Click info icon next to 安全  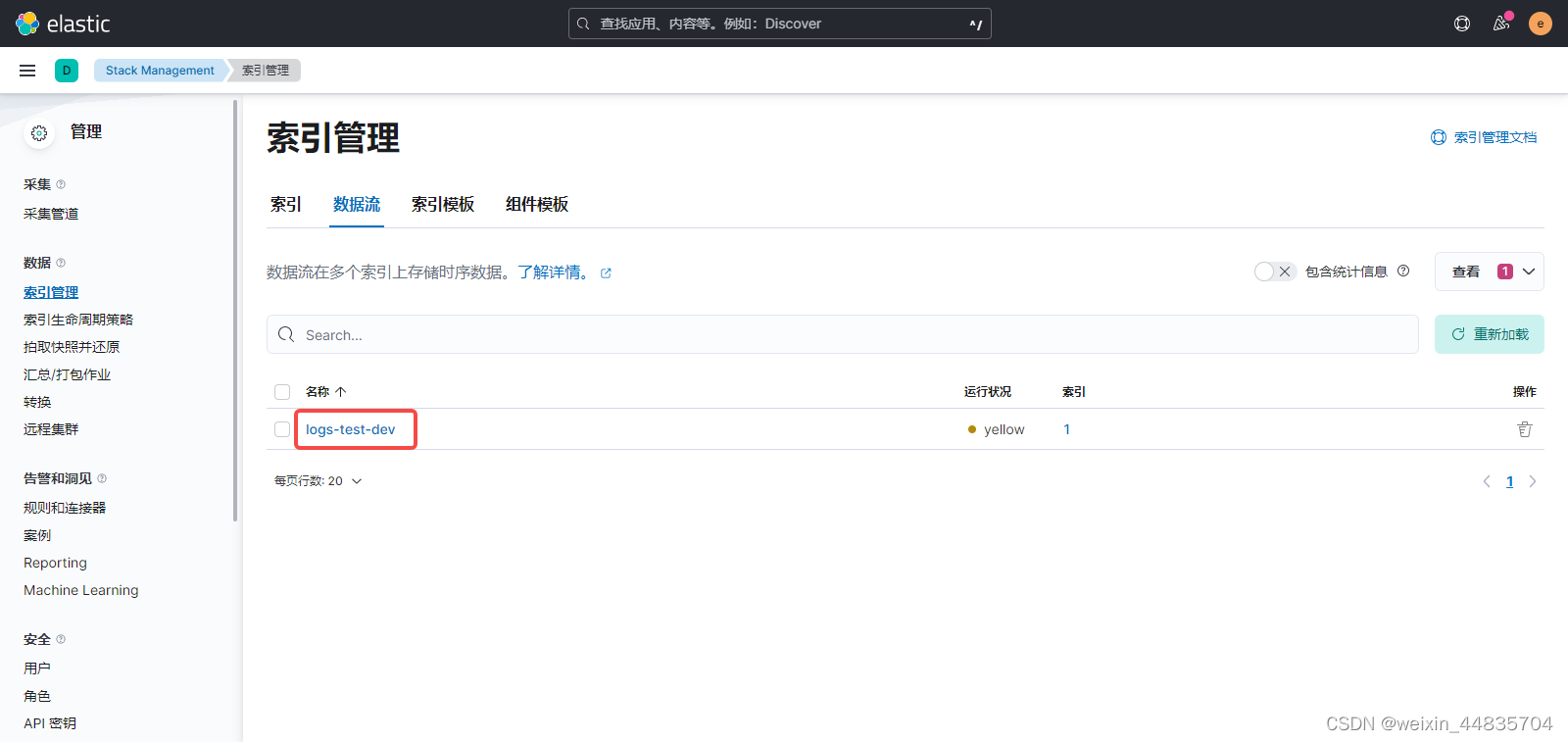pos(61,639)
